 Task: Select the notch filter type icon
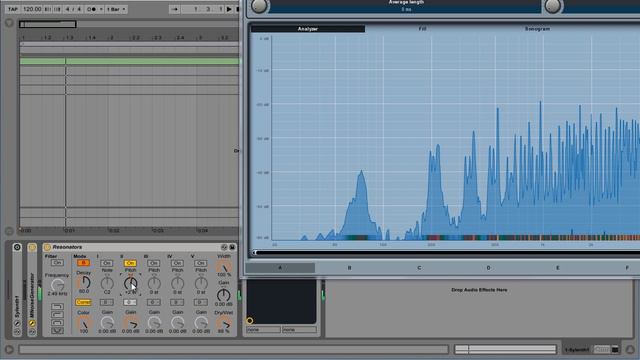(57, 331)
